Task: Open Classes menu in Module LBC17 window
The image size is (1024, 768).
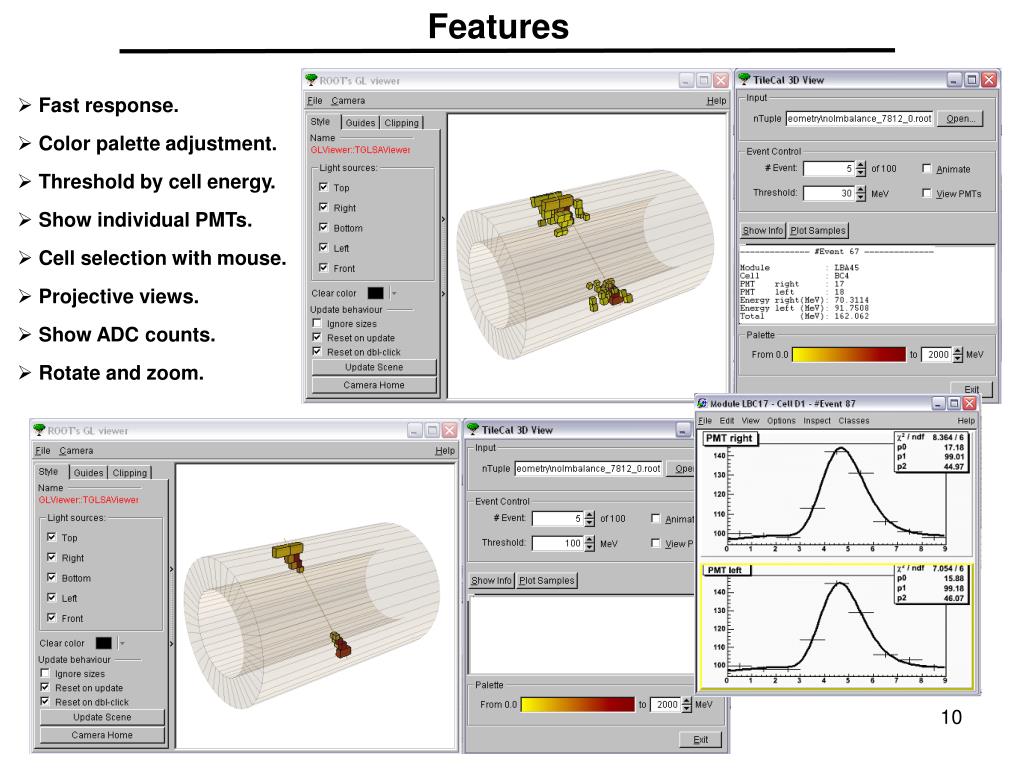Action: pyautogui.click(x=854, y=421)
